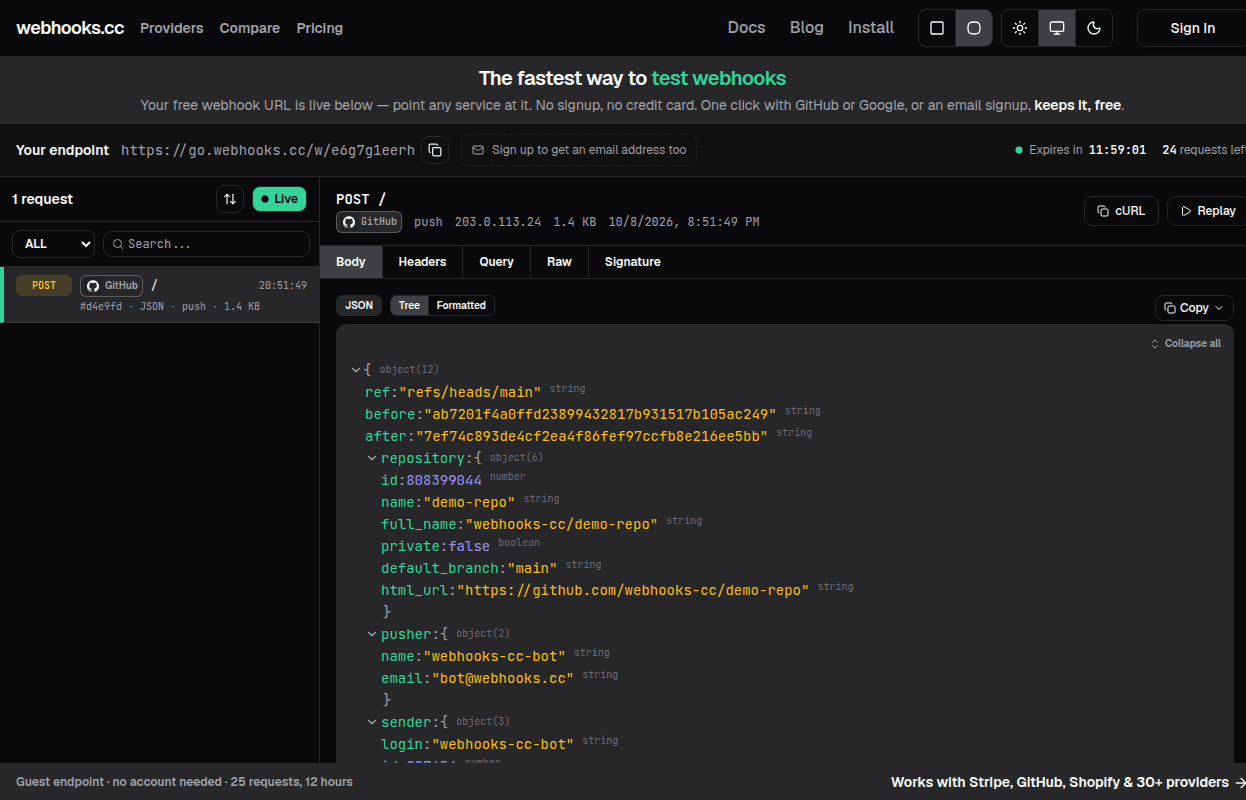Replay the request
This screenshot has width=1246, height=800.
1208,211
